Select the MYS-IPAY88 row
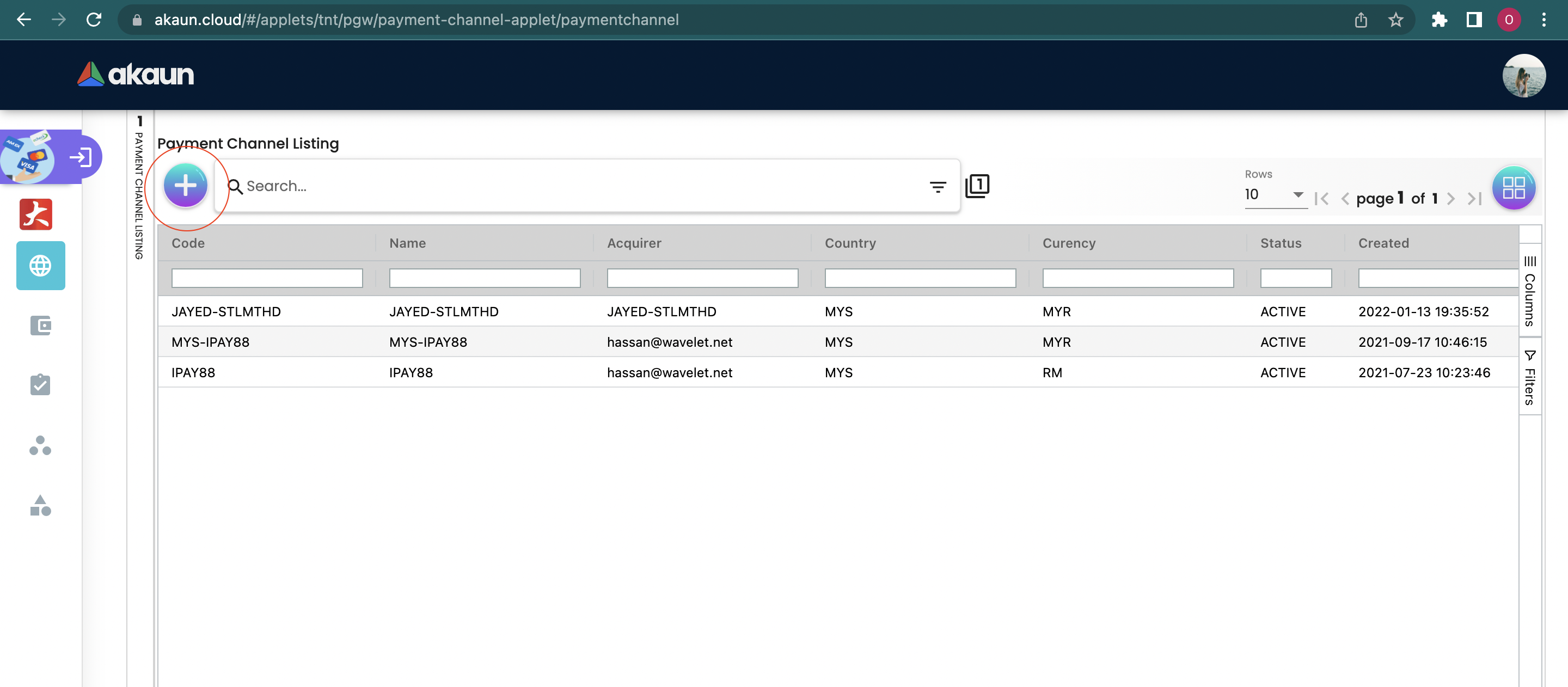Image resolution: width=1568 pixels, height=687 pixels. 210,342
